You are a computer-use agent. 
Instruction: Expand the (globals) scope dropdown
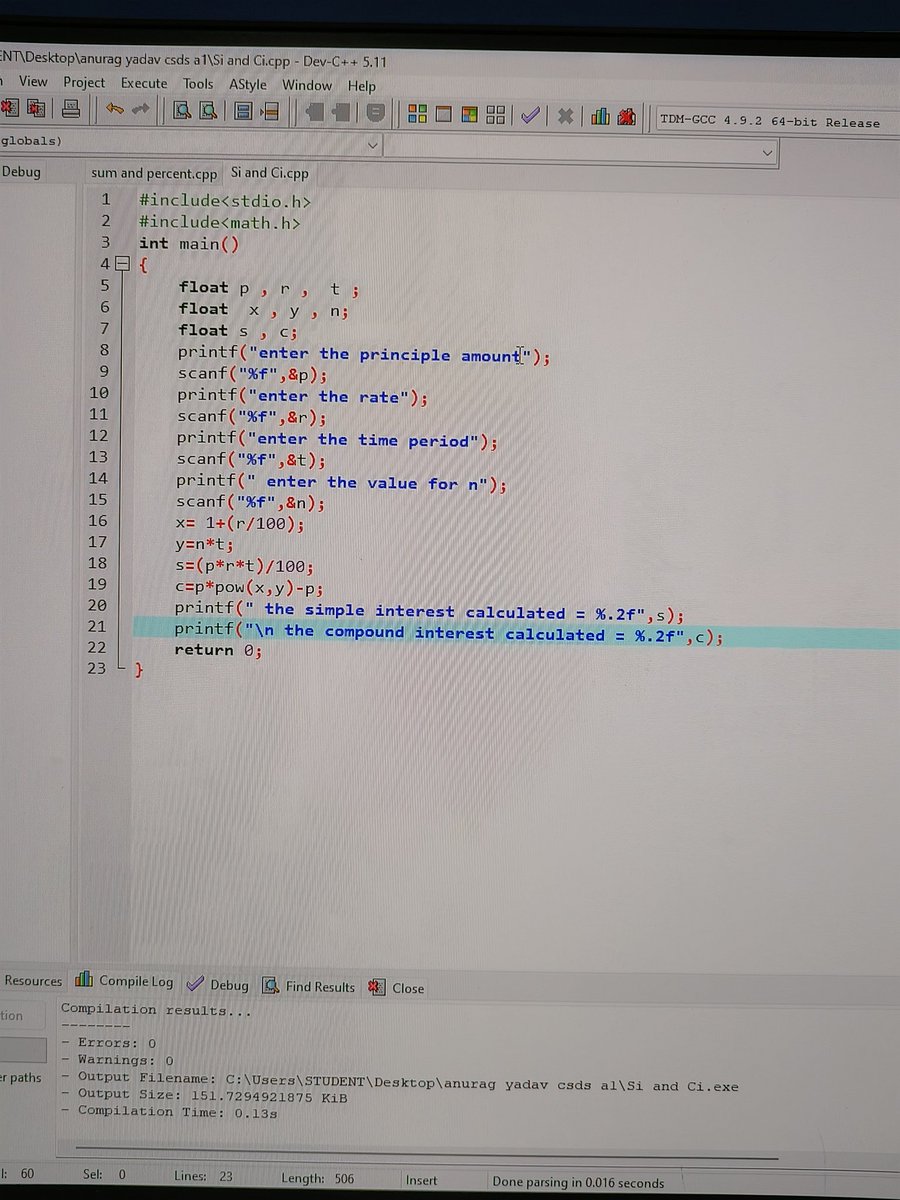[372, 145]
